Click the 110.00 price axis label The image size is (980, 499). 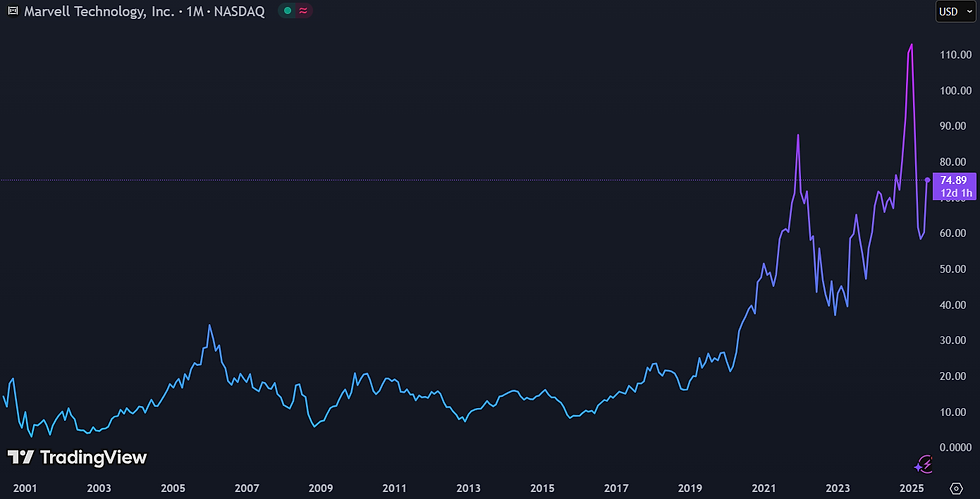[956, 55]
